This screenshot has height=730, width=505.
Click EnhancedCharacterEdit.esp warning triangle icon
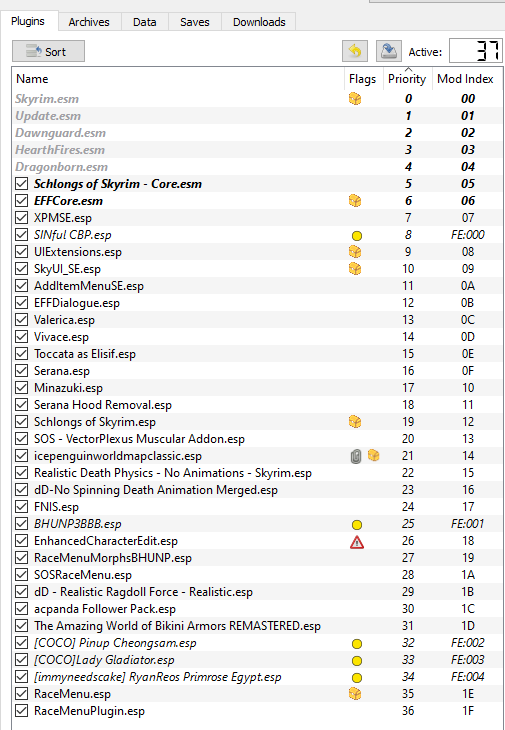click(357, 541)
